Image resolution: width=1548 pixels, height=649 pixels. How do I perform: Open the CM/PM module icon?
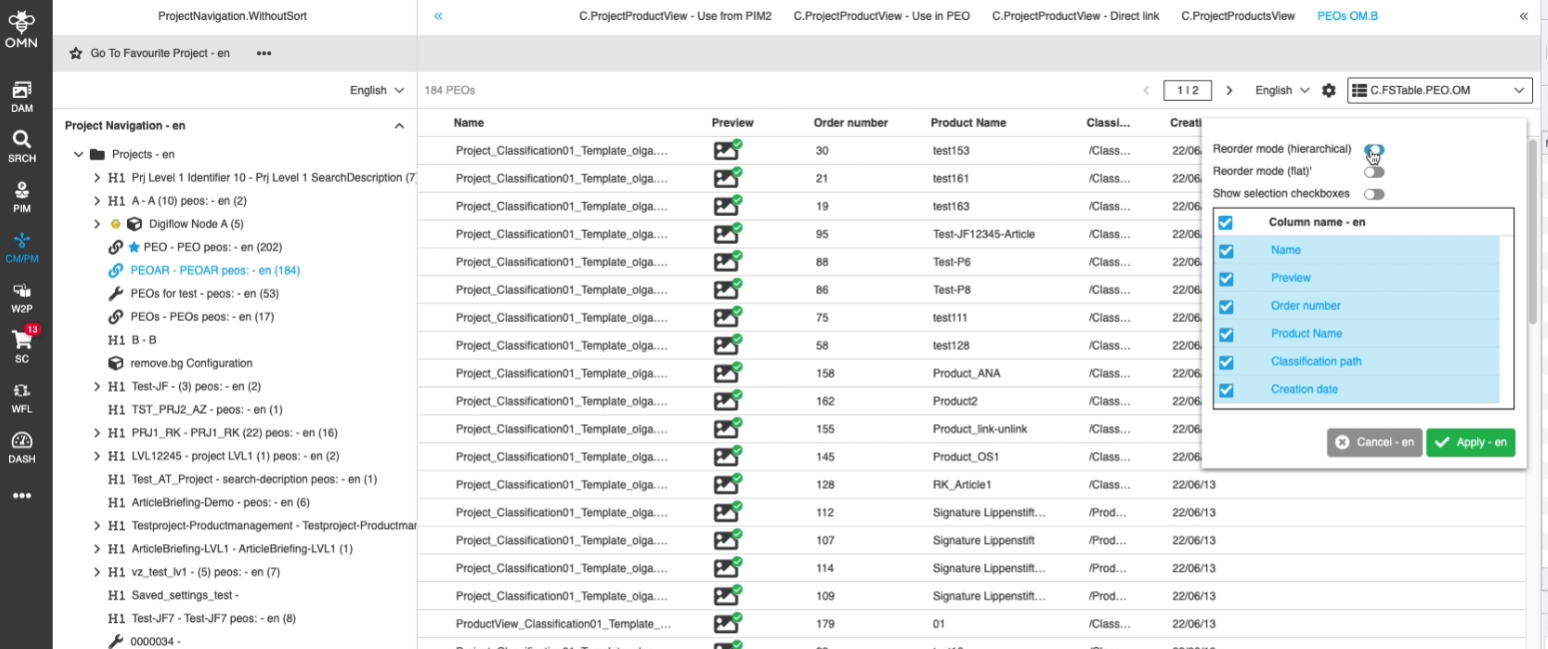(x=22, y=247)
